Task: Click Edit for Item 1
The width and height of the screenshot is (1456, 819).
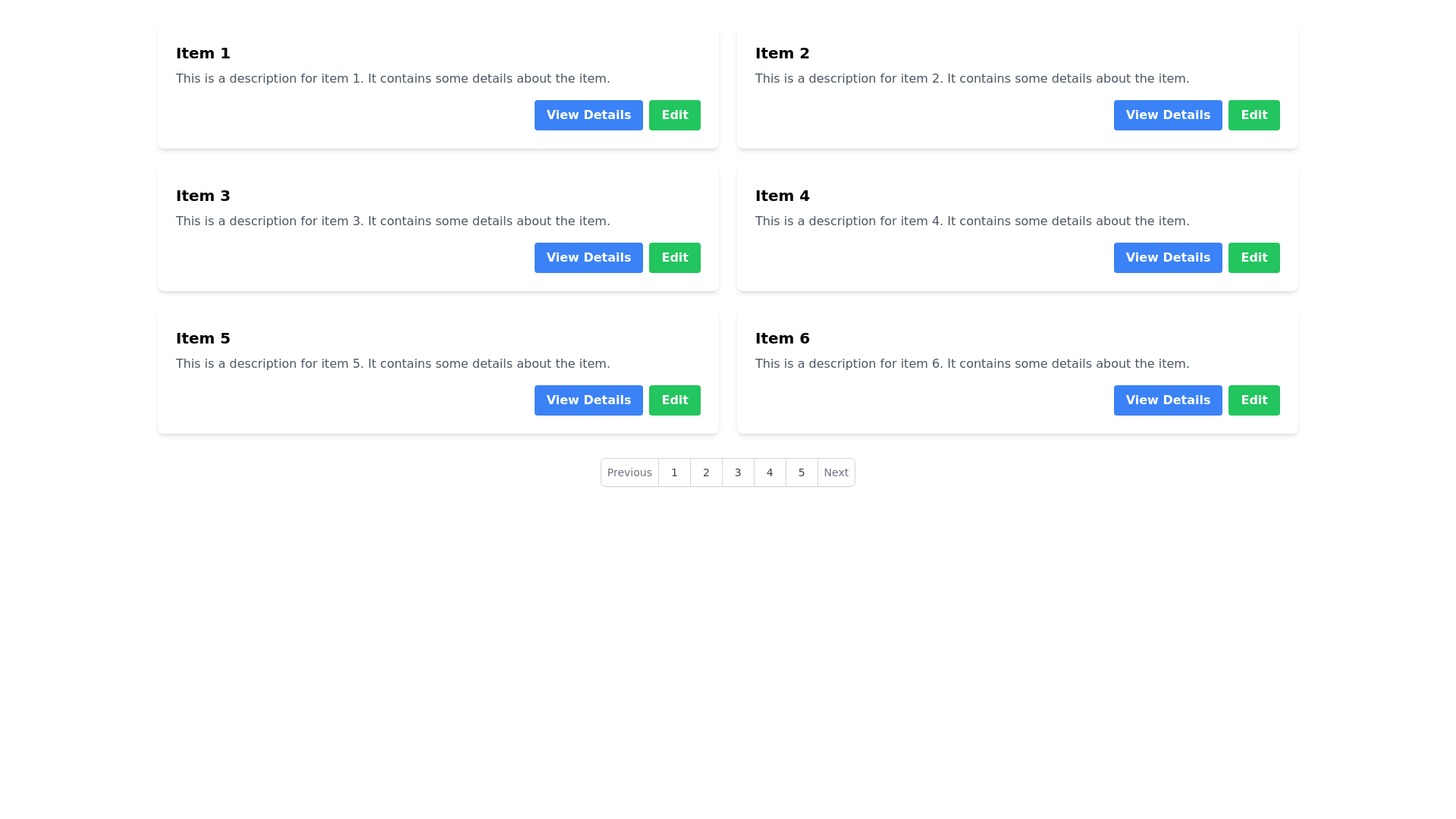Action: (674, 115)
